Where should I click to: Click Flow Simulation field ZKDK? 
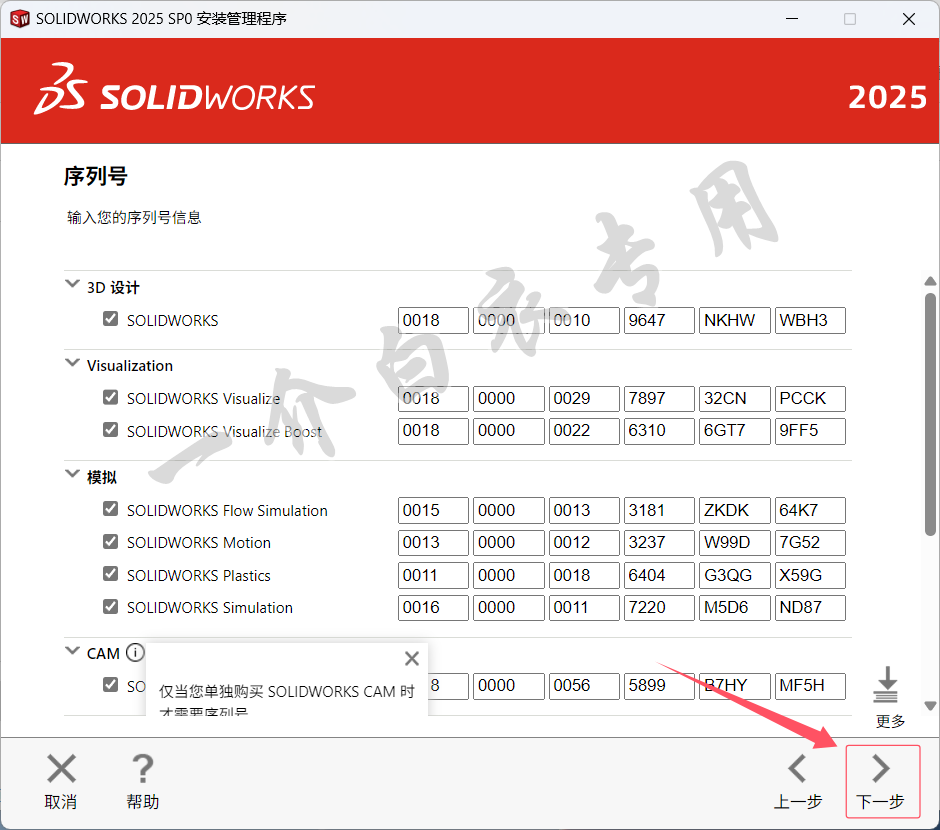pyautogui.click(x=735, y=511)
